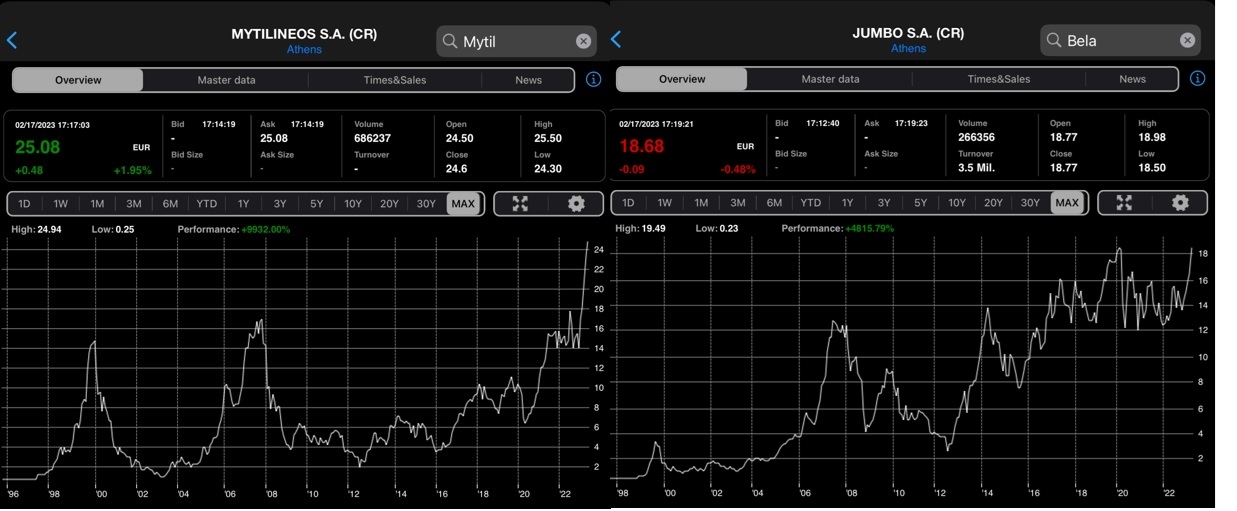
Task: Click the magnifier icon in 'Bela' search
Action: coord(1054,40)
